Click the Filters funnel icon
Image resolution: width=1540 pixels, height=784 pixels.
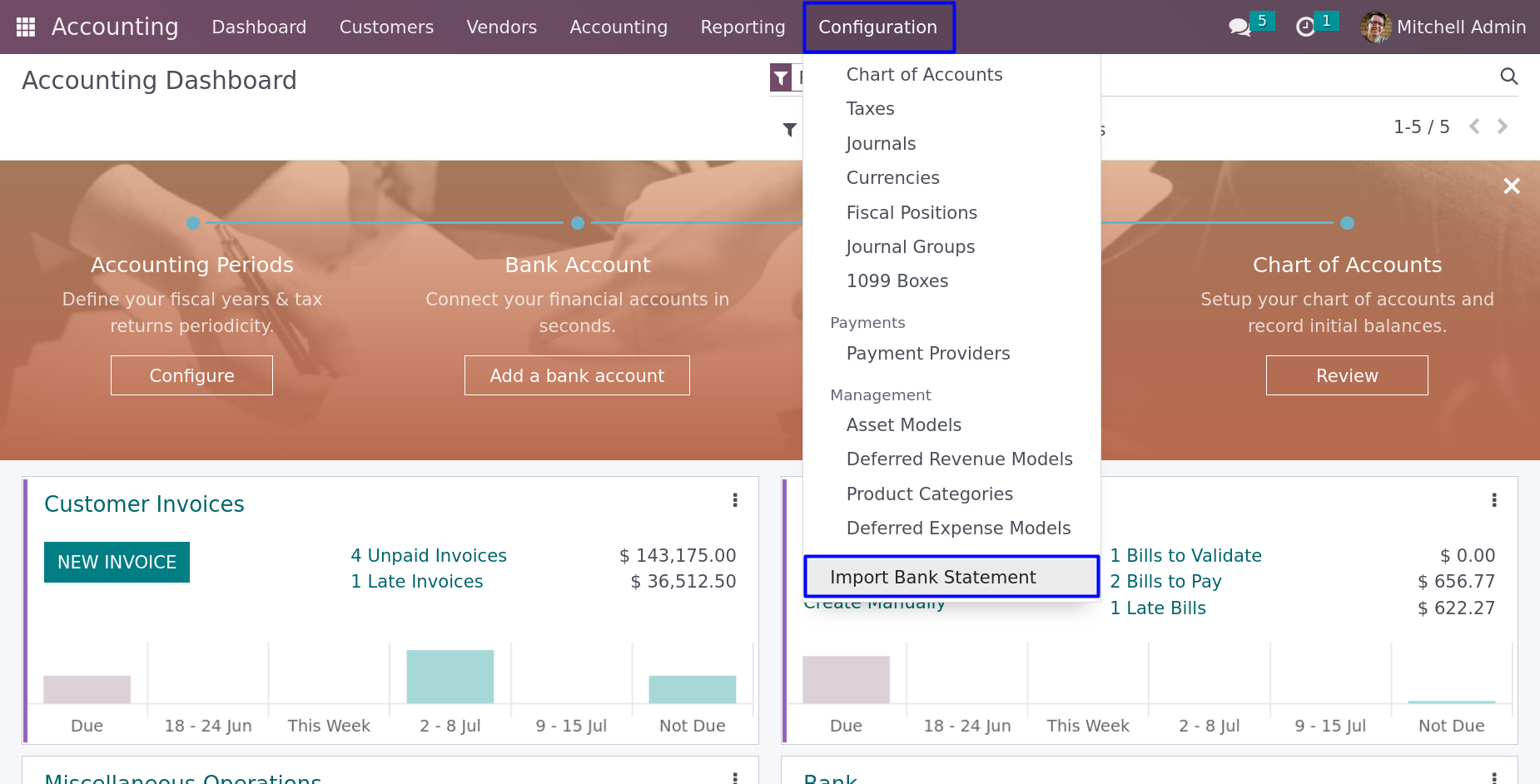click(x=790, y=130)
